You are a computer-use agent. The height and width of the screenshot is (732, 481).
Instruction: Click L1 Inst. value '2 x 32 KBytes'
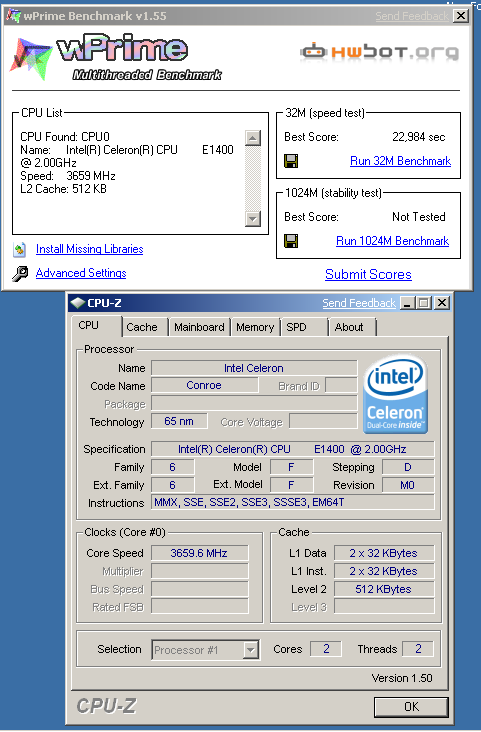tap(384, 571)
